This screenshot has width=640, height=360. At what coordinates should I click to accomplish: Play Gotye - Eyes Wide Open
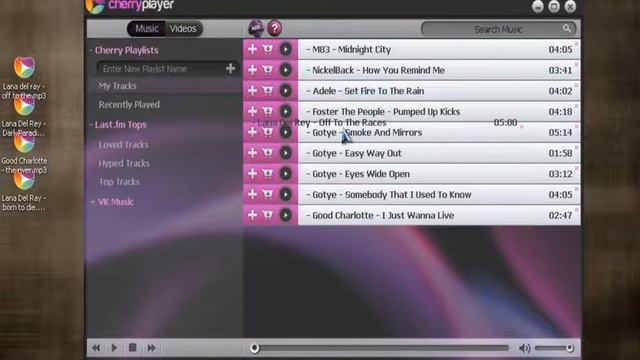(286, 174)
